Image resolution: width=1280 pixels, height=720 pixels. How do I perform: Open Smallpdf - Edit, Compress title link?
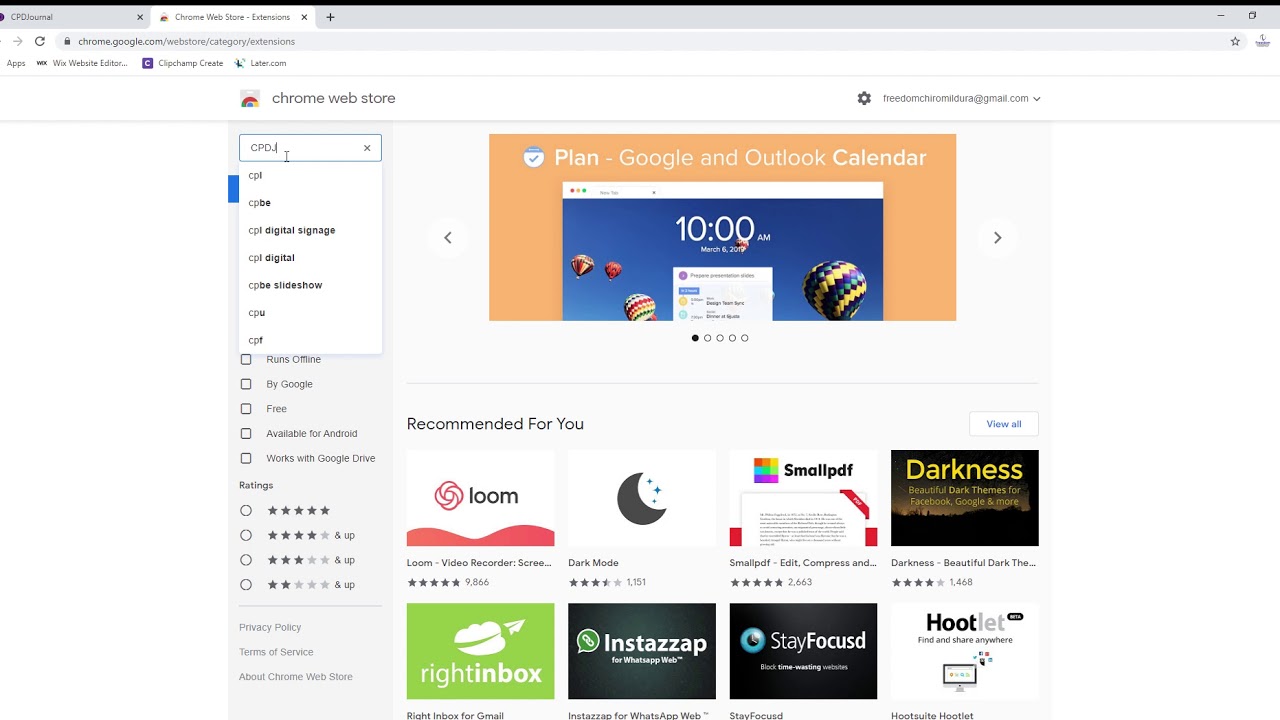click(x=803, y=563)
